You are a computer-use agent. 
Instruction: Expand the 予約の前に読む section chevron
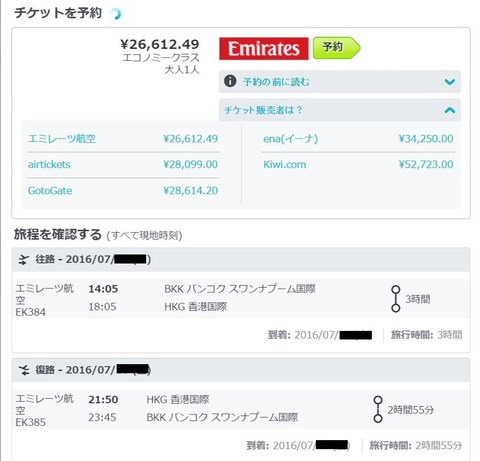click(x=450, y=82)
